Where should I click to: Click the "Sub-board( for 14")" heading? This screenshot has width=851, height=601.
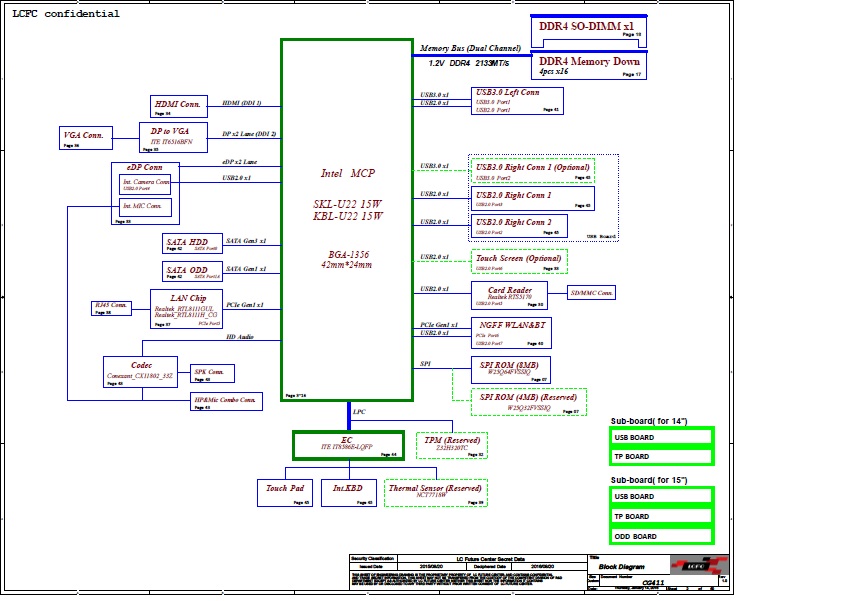(x=649, y=421)
